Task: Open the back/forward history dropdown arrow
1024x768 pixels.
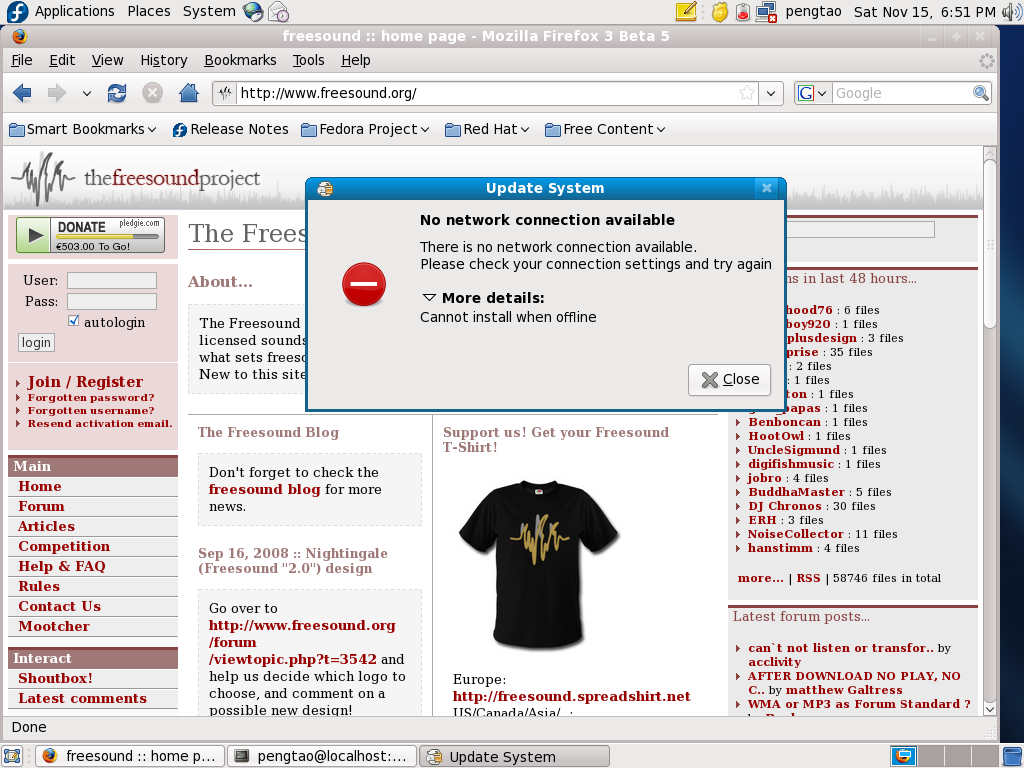Action: click(87, 93)
